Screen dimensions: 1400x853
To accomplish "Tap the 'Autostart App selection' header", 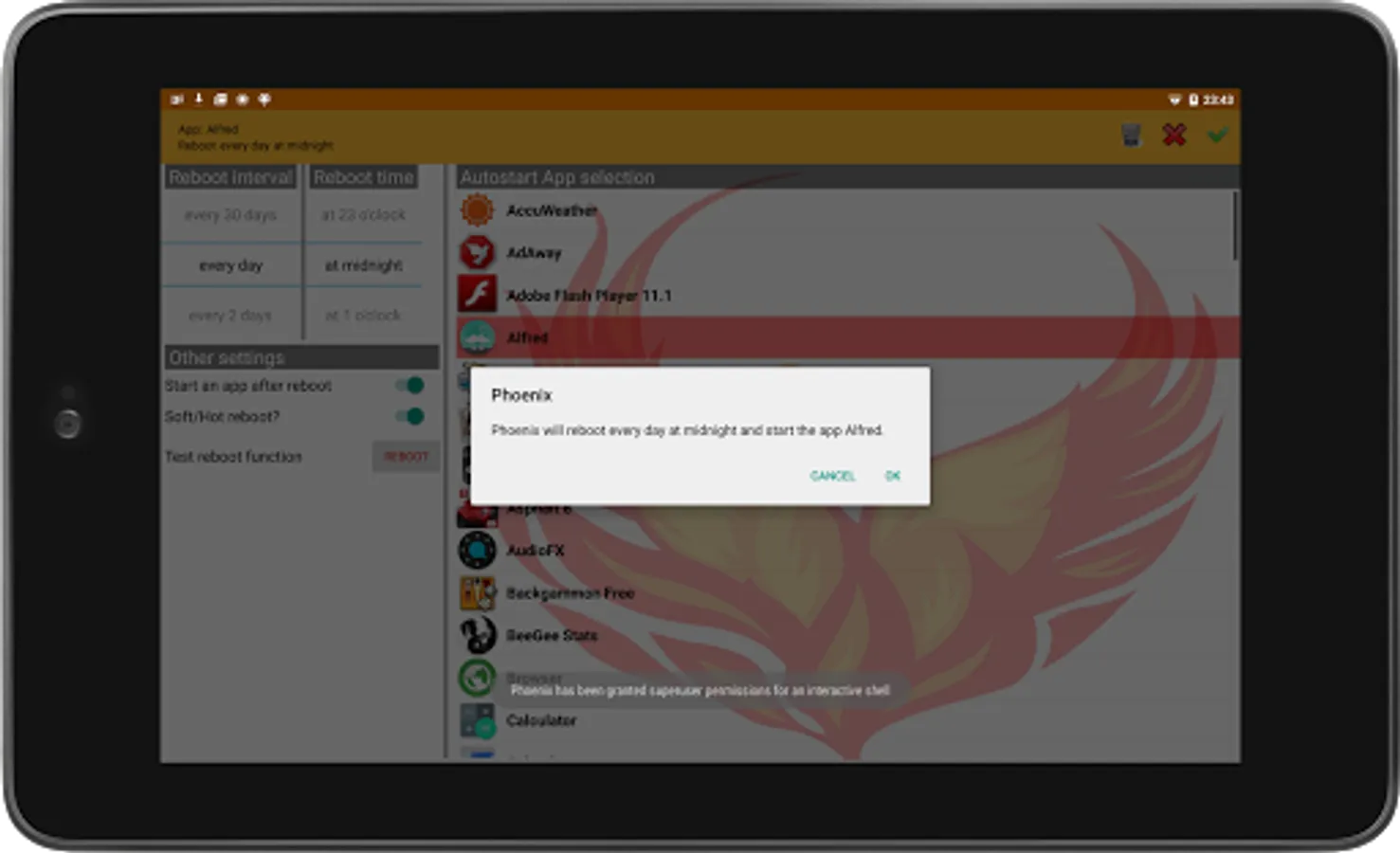I will point(847,177).
